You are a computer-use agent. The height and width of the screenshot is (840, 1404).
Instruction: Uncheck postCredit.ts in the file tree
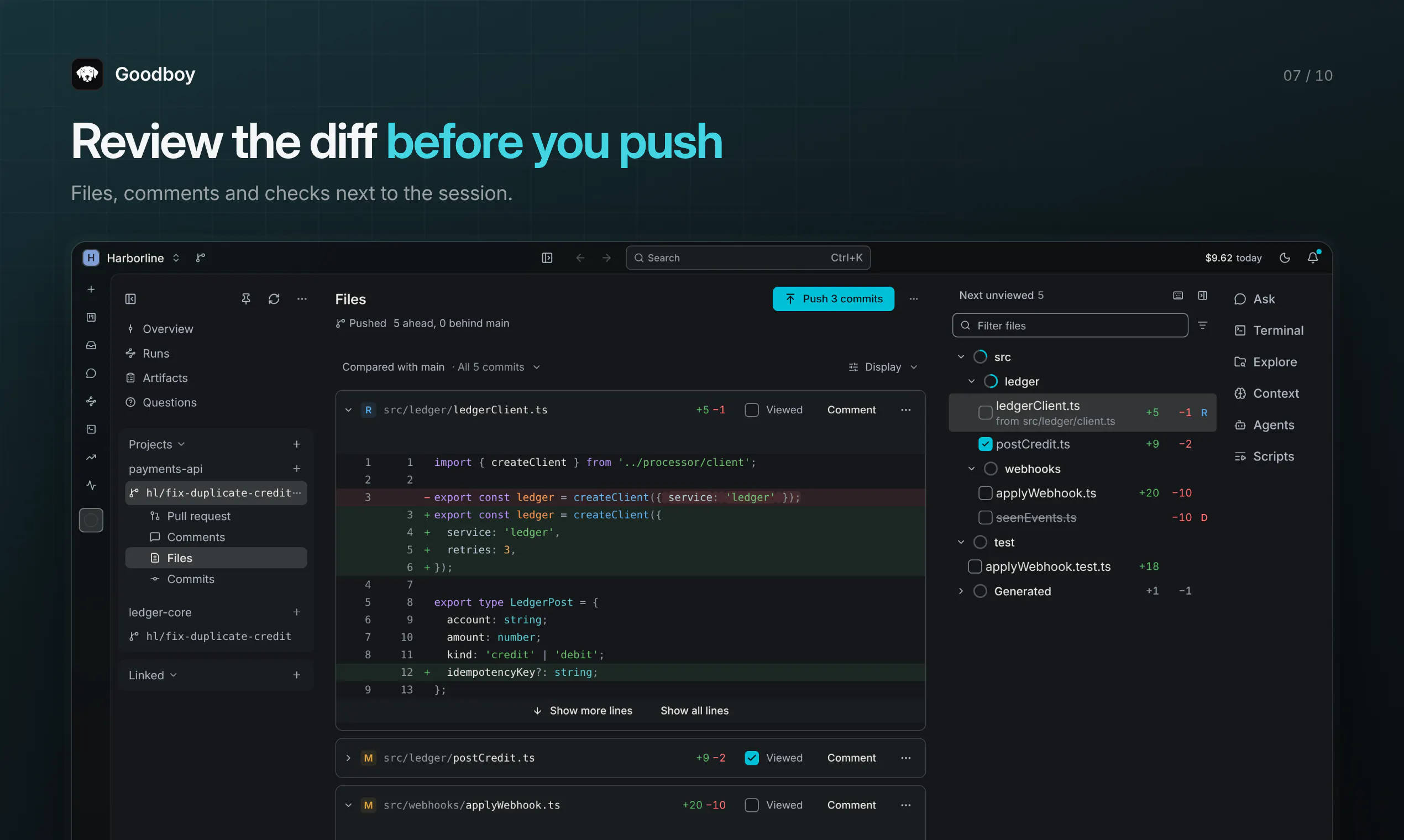coord(985,444)
